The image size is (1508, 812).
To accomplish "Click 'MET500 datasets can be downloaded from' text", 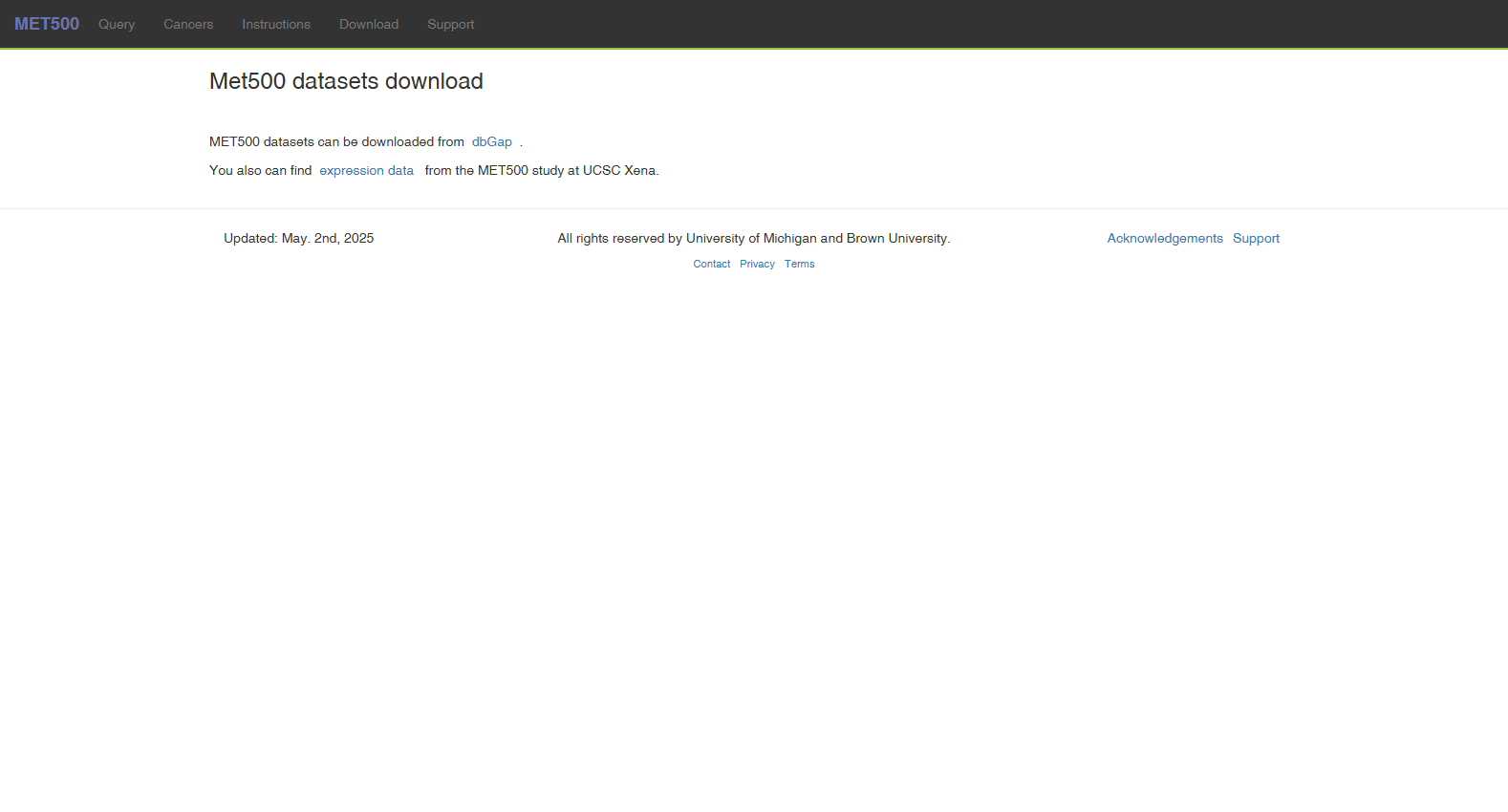I will pyautogui.click(x=336, y=141).
